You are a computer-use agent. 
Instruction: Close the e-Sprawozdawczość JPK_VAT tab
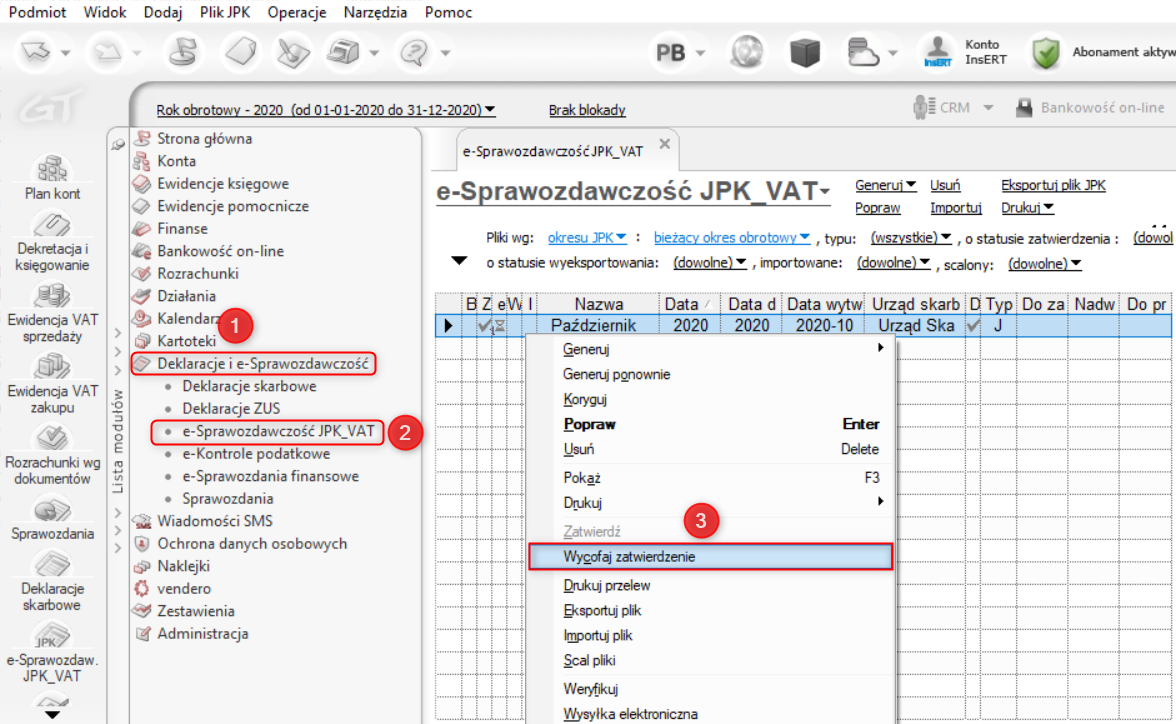(x=664, y=144)
